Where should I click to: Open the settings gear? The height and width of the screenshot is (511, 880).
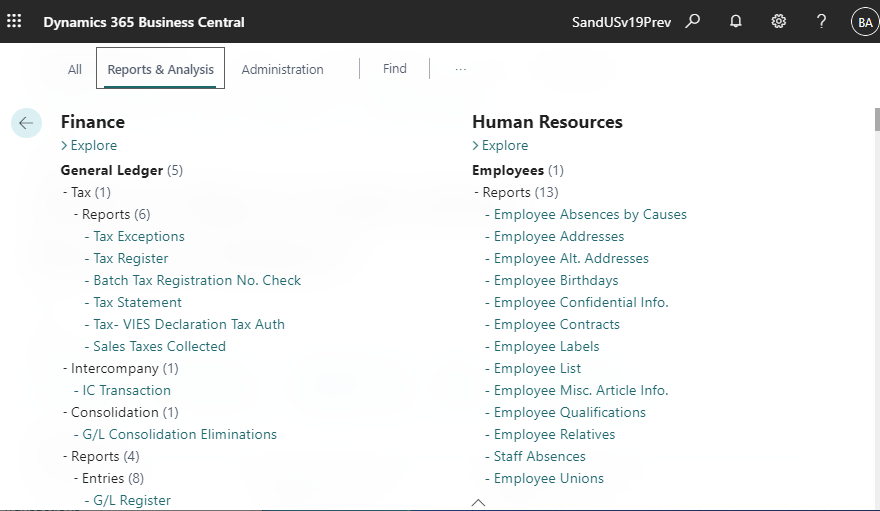click(x=778, y=21)
